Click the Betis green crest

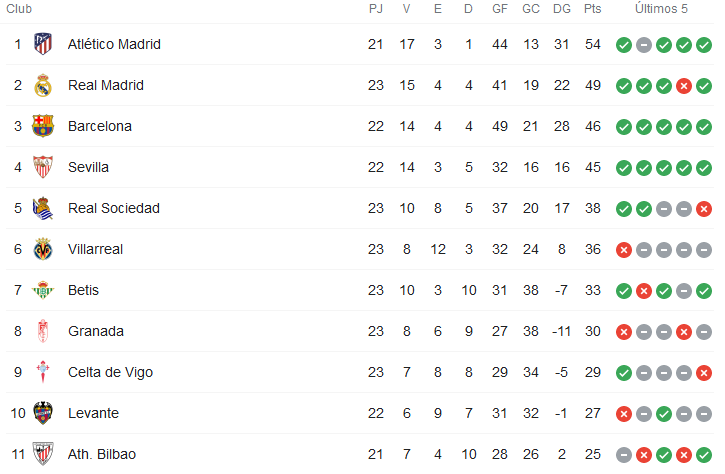click(x=43, y=290)
